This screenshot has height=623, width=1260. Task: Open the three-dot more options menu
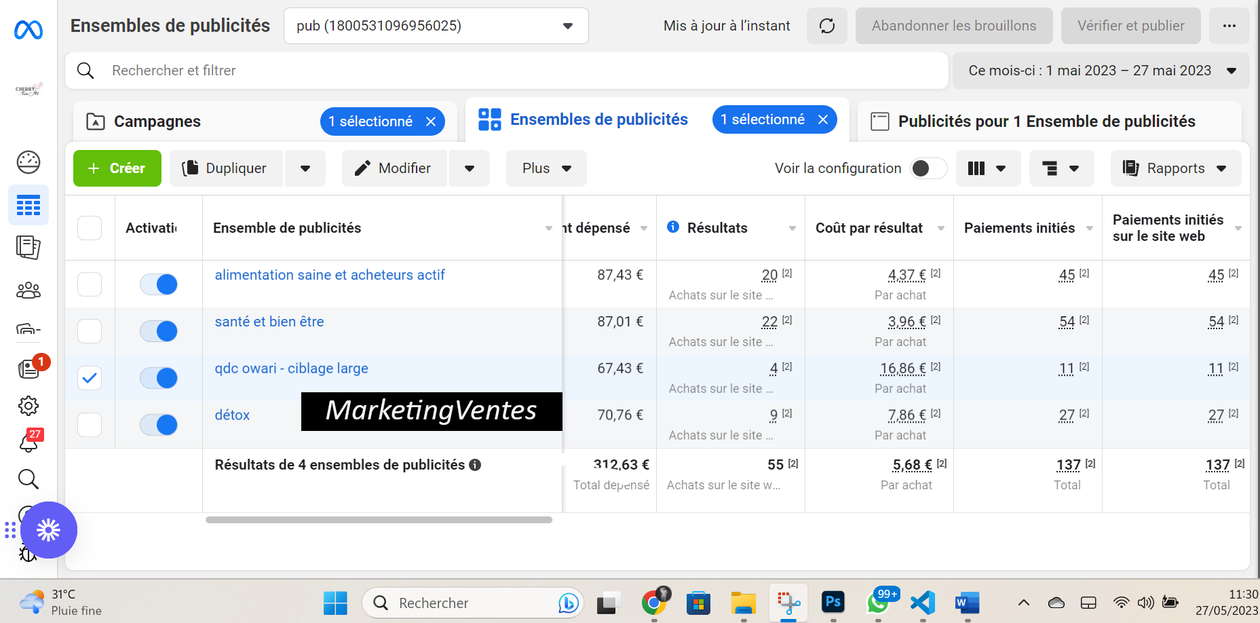click(1229, 26)
